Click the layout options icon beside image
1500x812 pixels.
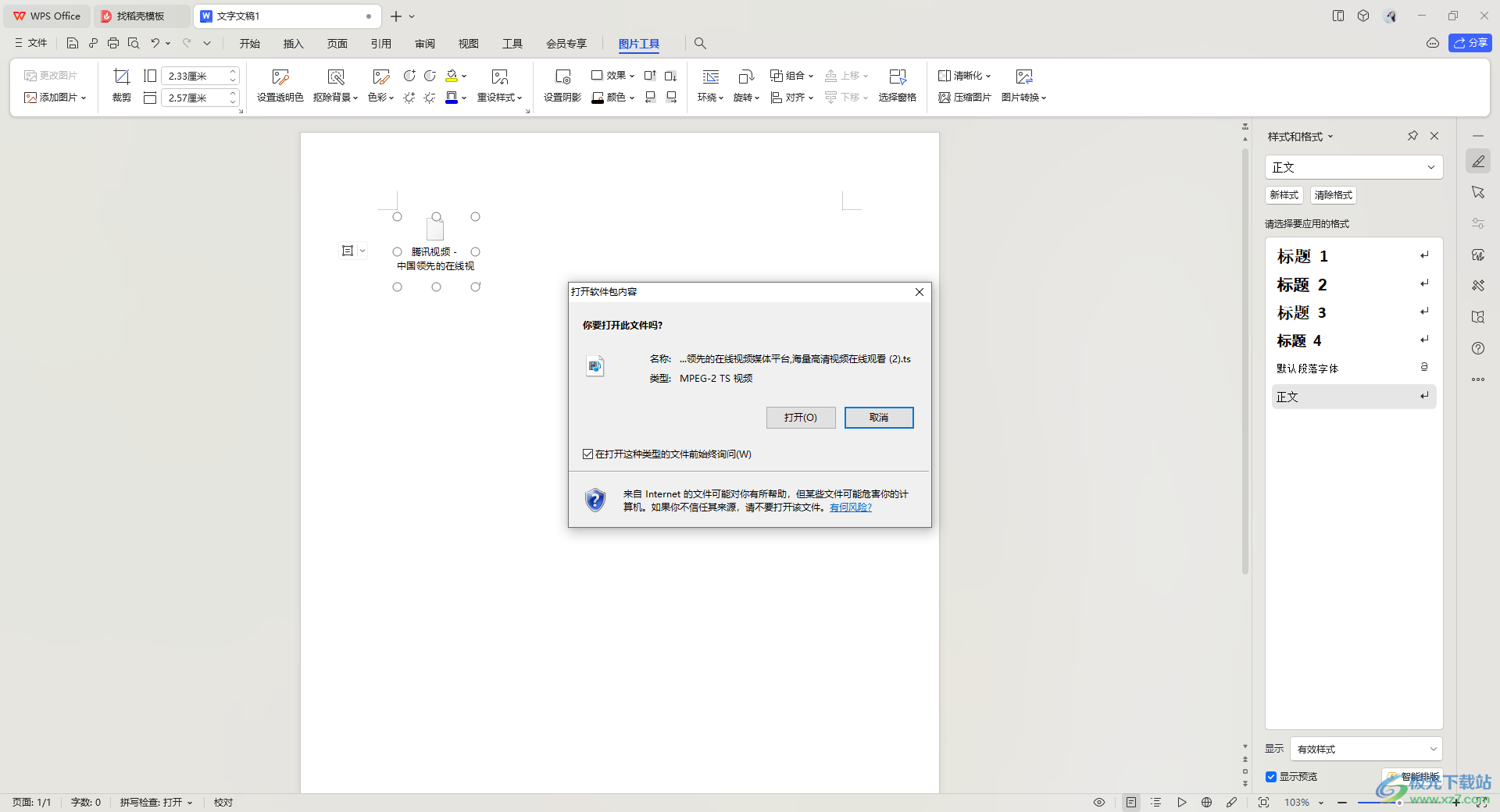click(x=348, y=251)
